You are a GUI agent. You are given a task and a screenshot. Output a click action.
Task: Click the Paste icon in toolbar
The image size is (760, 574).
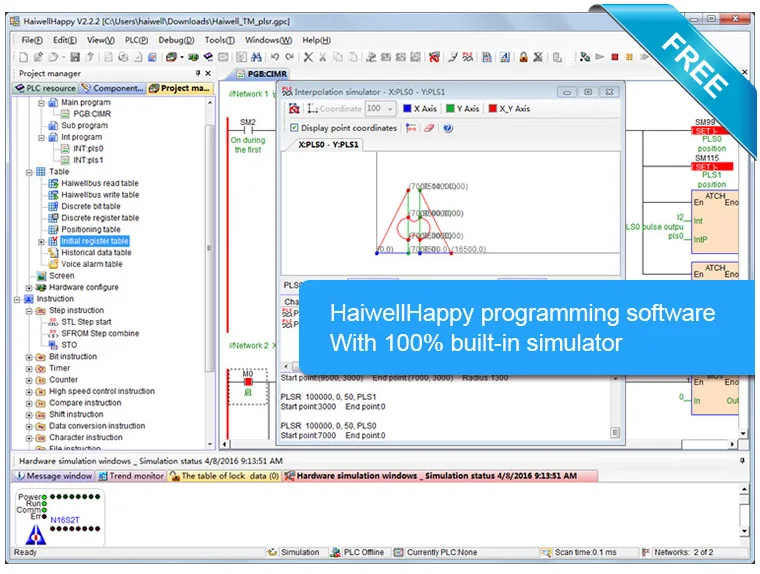(353, 57)
